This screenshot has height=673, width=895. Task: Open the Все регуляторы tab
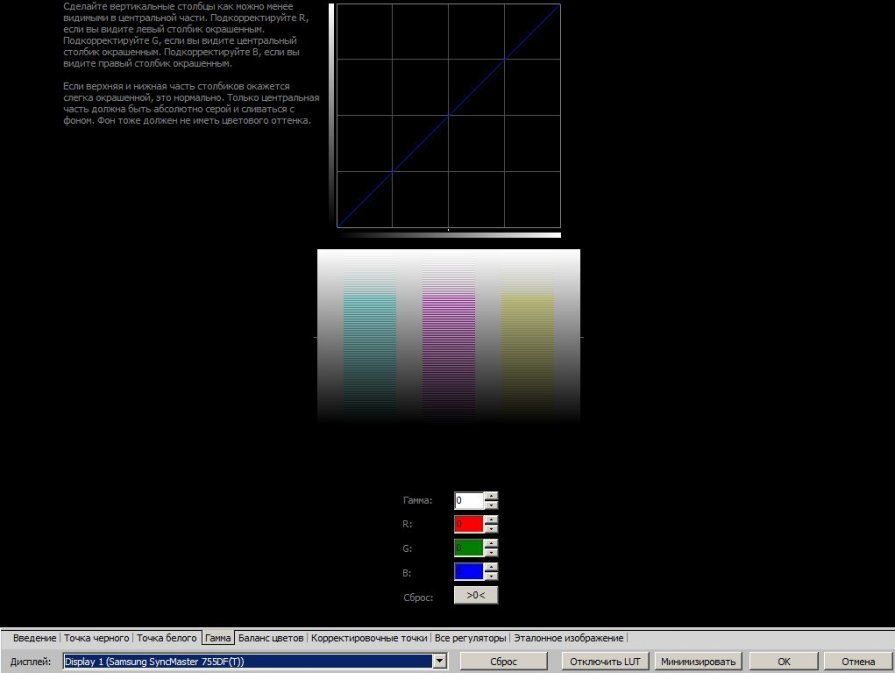coord(470,638)
